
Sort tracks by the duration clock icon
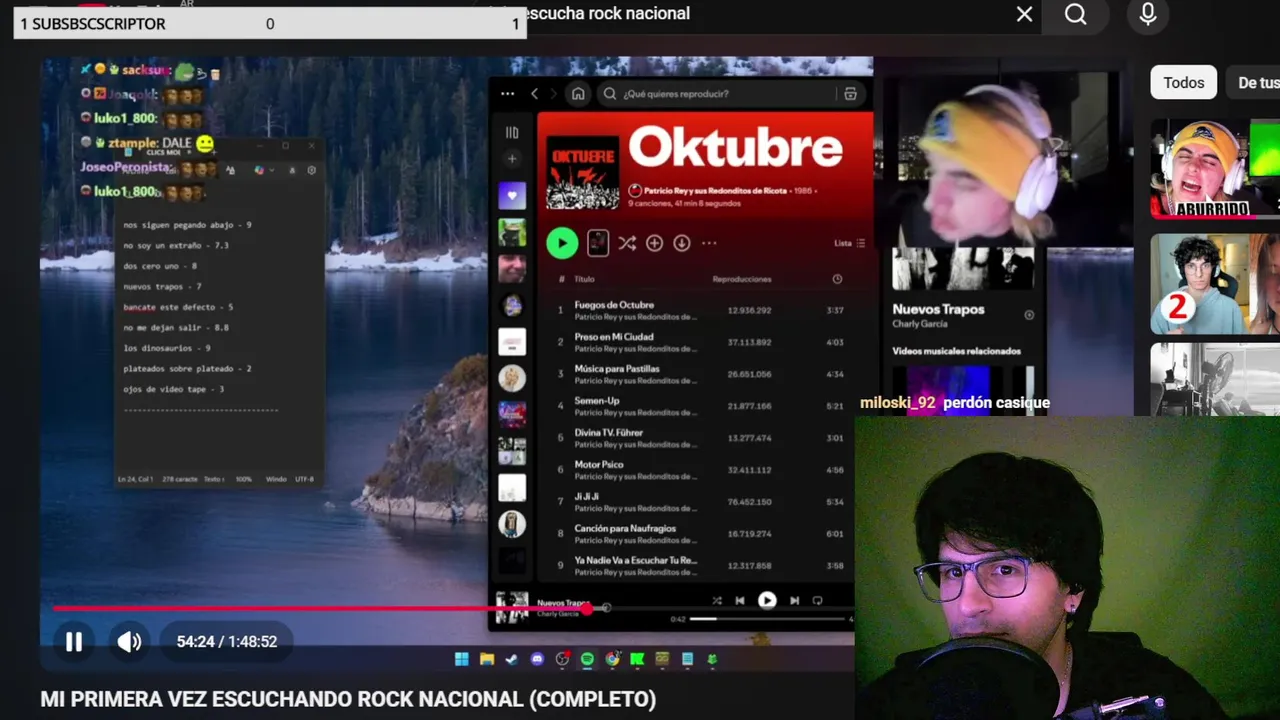pyautogui.click(x=837, y=279)
